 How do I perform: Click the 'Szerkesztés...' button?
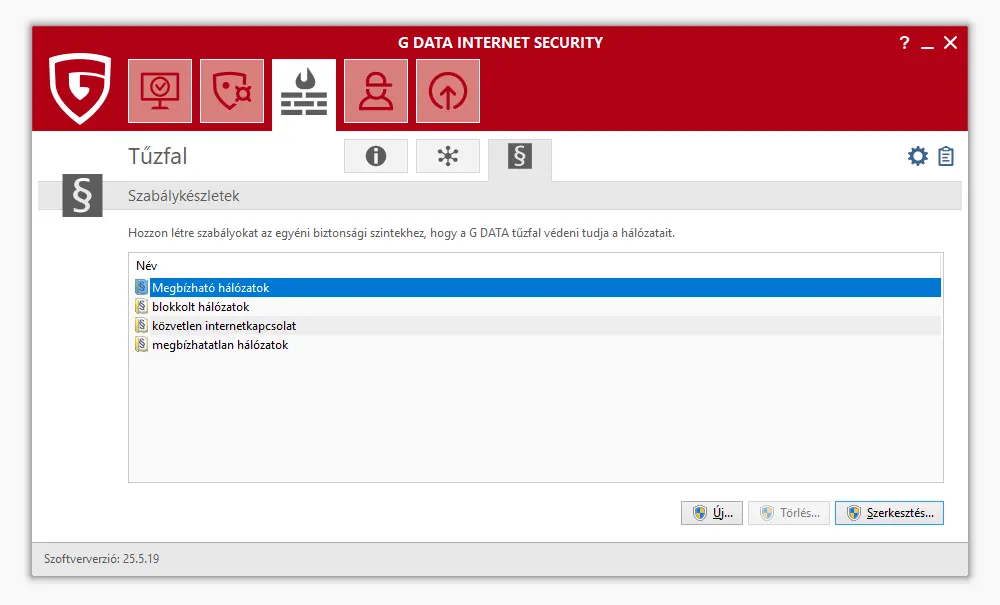tap(889, 513)
